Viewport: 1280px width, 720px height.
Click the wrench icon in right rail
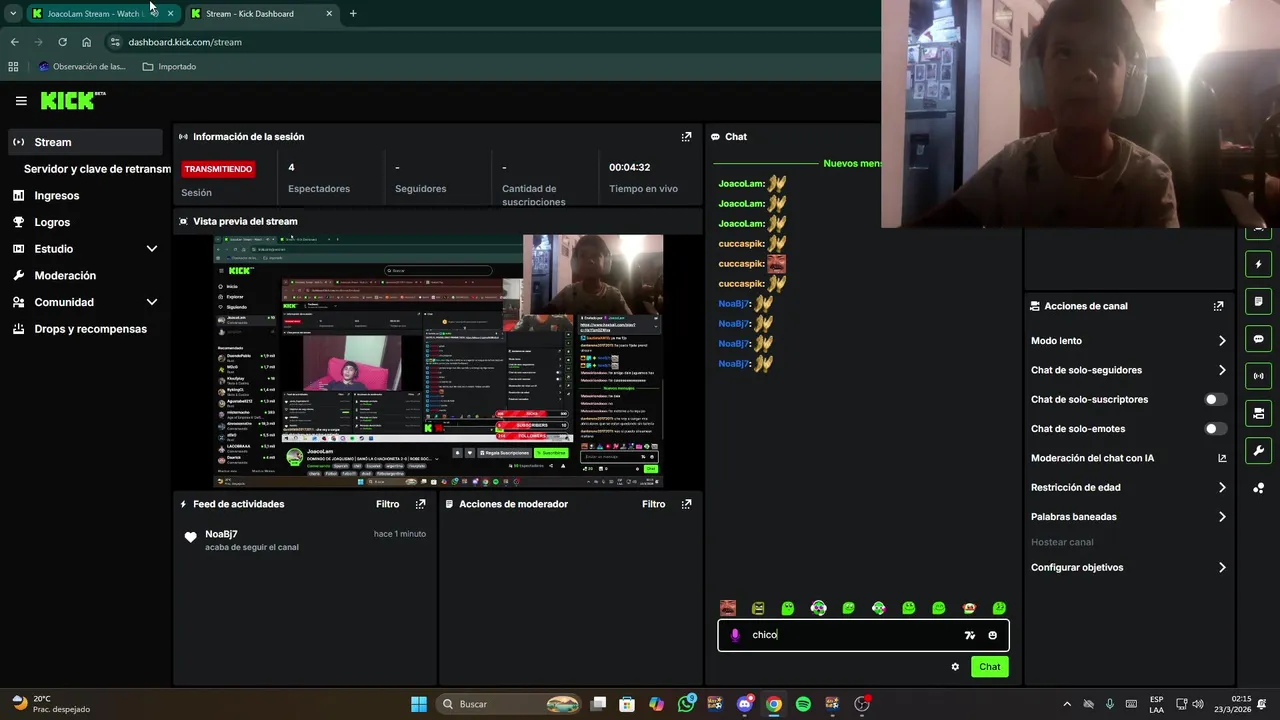1258,450
